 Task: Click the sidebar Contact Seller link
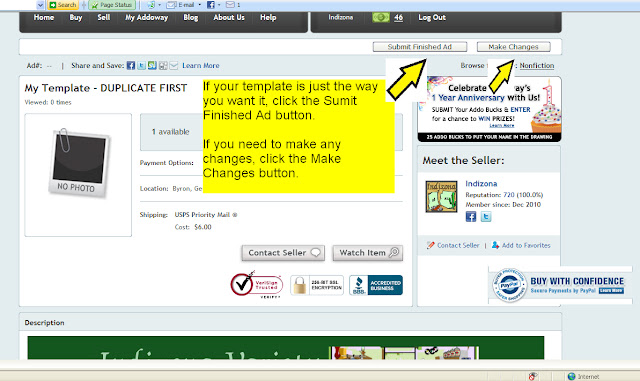click(458, 245)
